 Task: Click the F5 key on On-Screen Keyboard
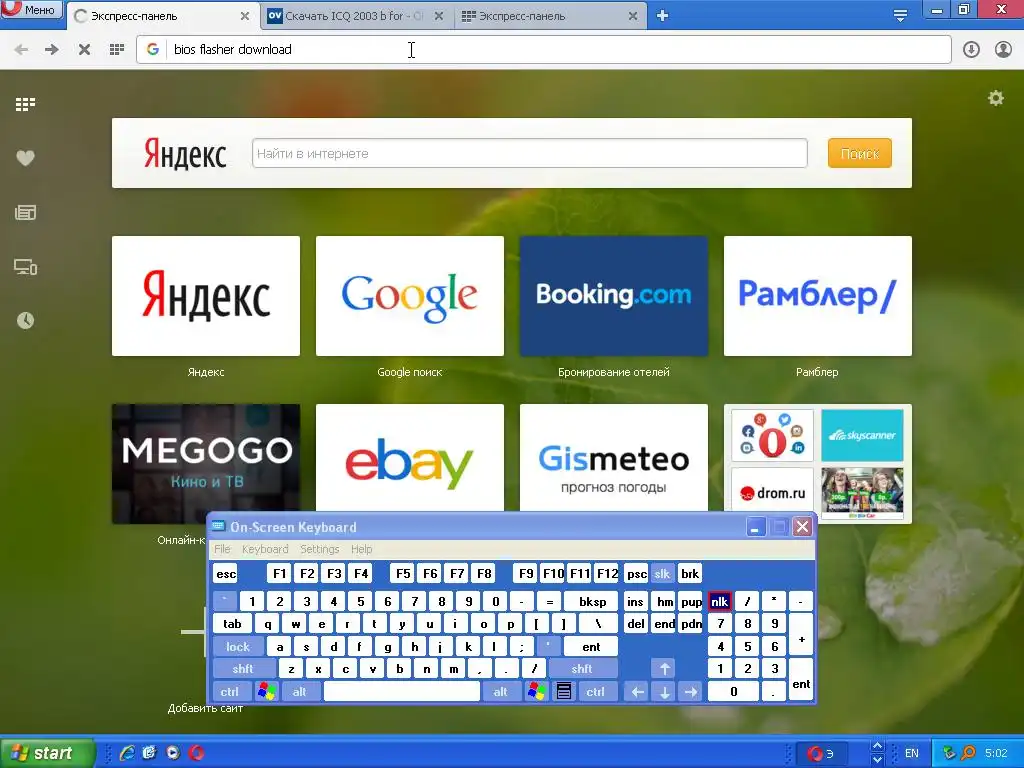pyautogui.click(x=403, y=574)
